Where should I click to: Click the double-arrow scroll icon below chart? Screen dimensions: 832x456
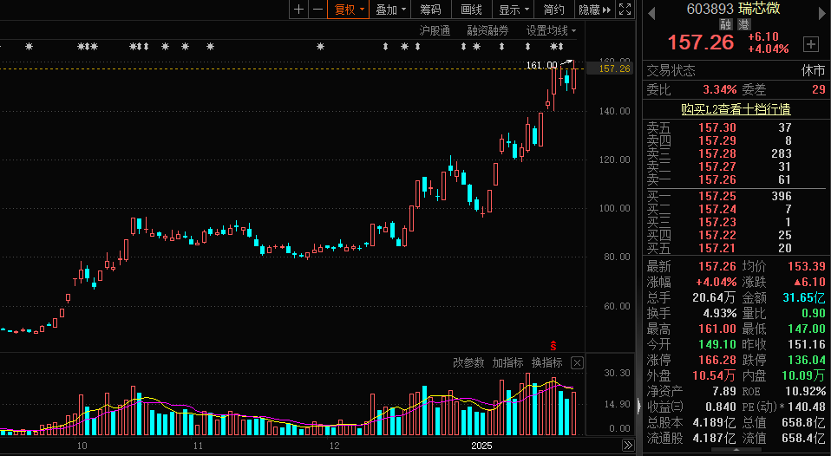[626, 444]
